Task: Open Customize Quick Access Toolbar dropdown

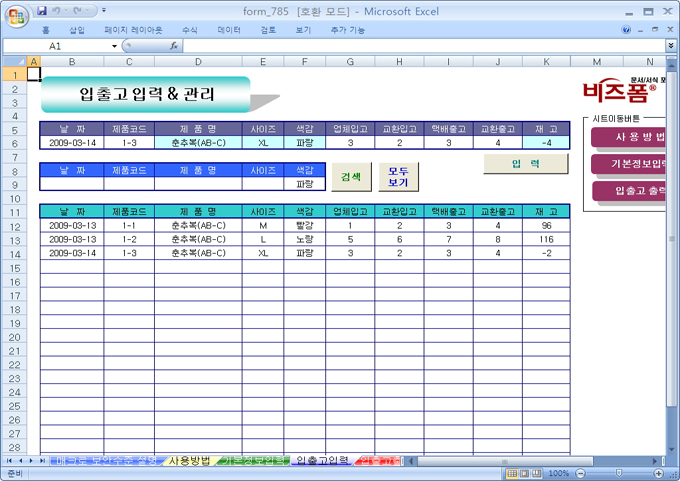Action: pyautogui.click(x=105, y=10)
